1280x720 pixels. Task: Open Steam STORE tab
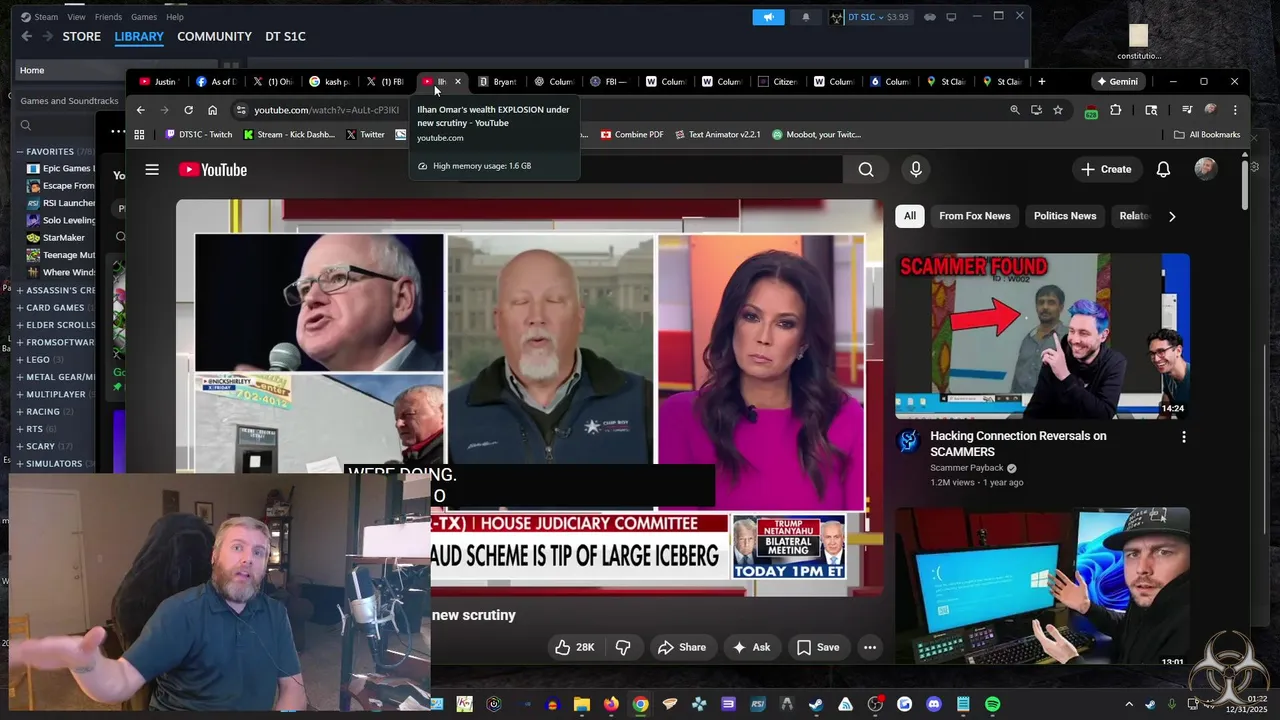(x=81, y=36)
